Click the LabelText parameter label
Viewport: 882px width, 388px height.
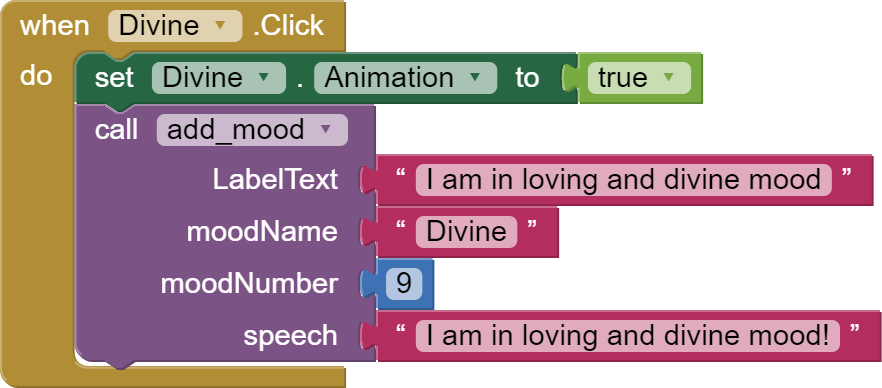coord(275,180)
